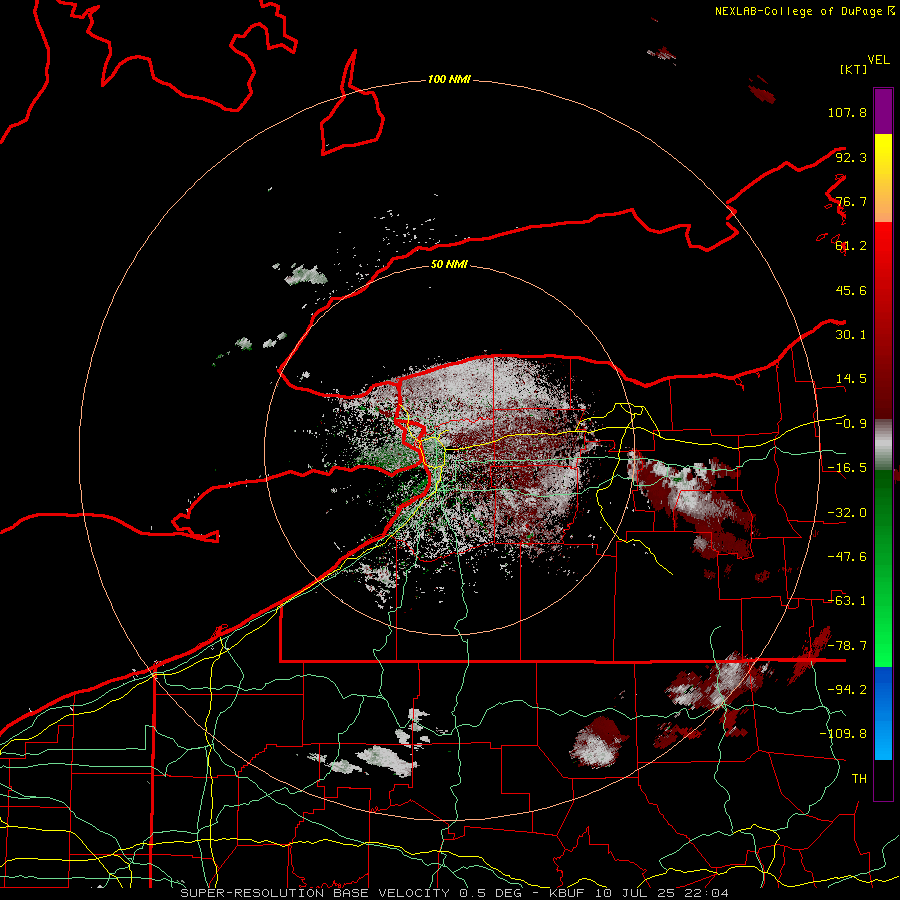900x900 pixels.
Task: Select the 45.6 scale value
Action: (851, 290)
